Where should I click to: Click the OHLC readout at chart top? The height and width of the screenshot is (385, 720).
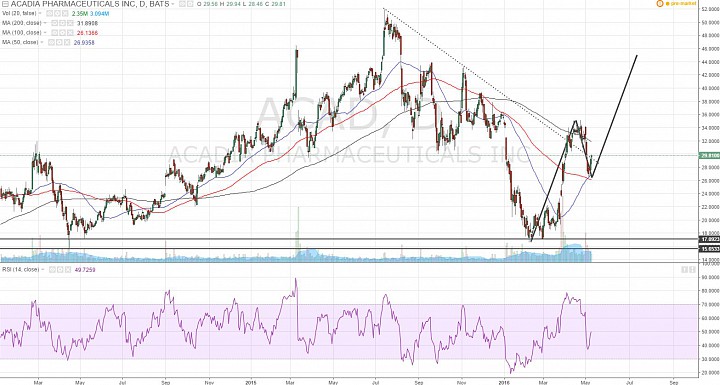click(x=241, y=4)
